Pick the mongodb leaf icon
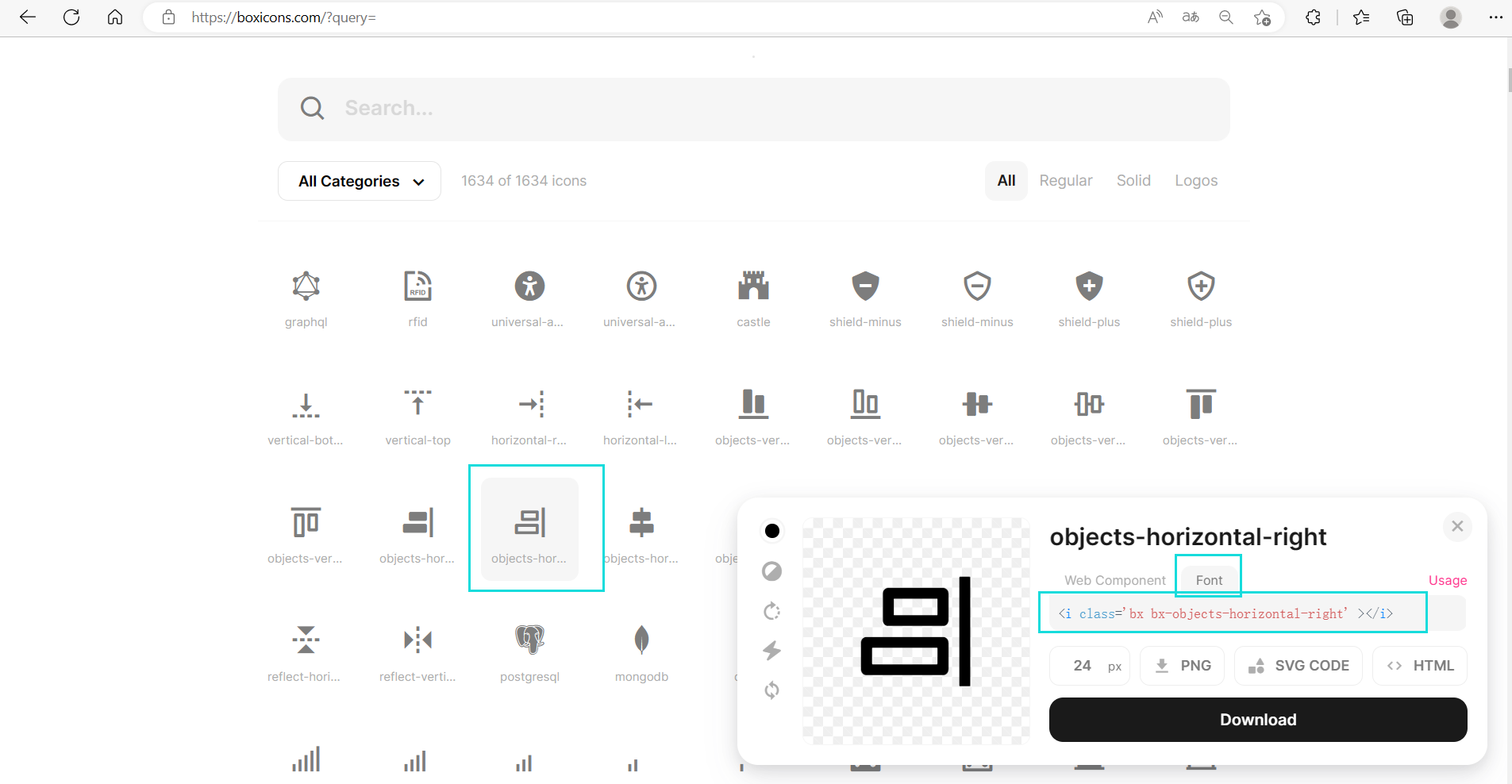This screenshot has width=1512, height=784. point(641,640)
